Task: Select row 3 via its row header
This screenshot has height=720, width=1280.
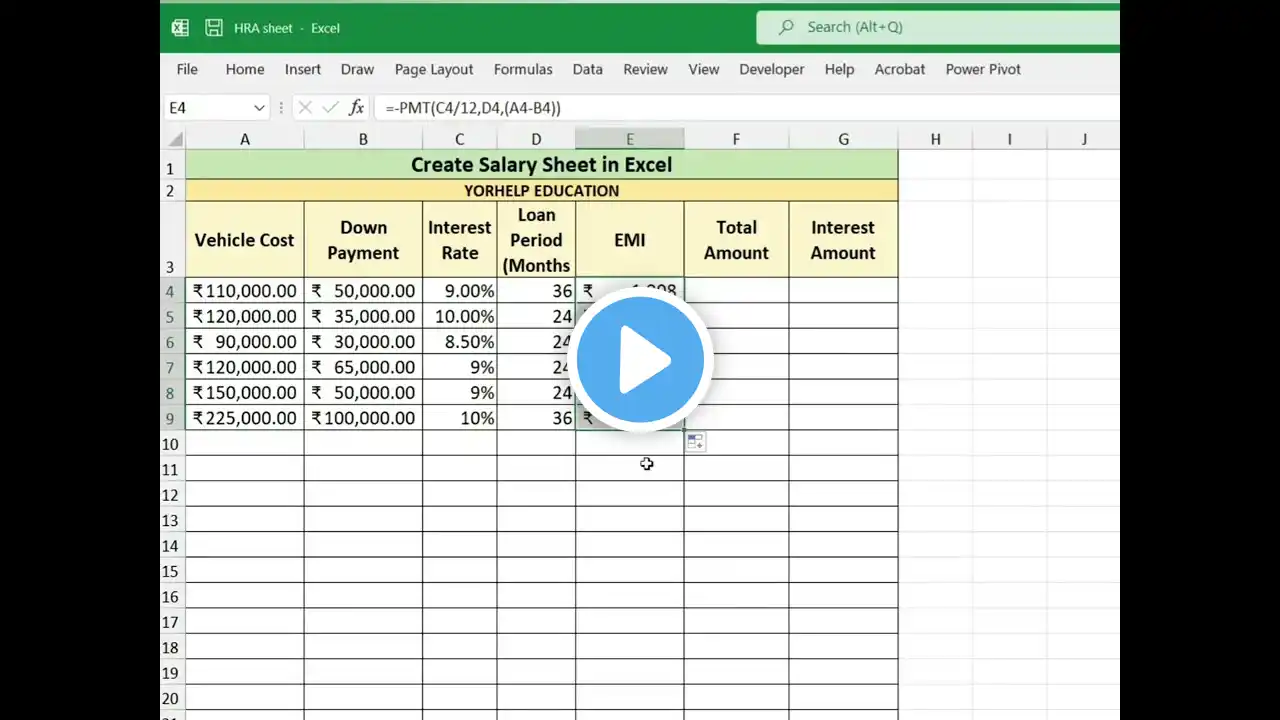Action: 172,240
